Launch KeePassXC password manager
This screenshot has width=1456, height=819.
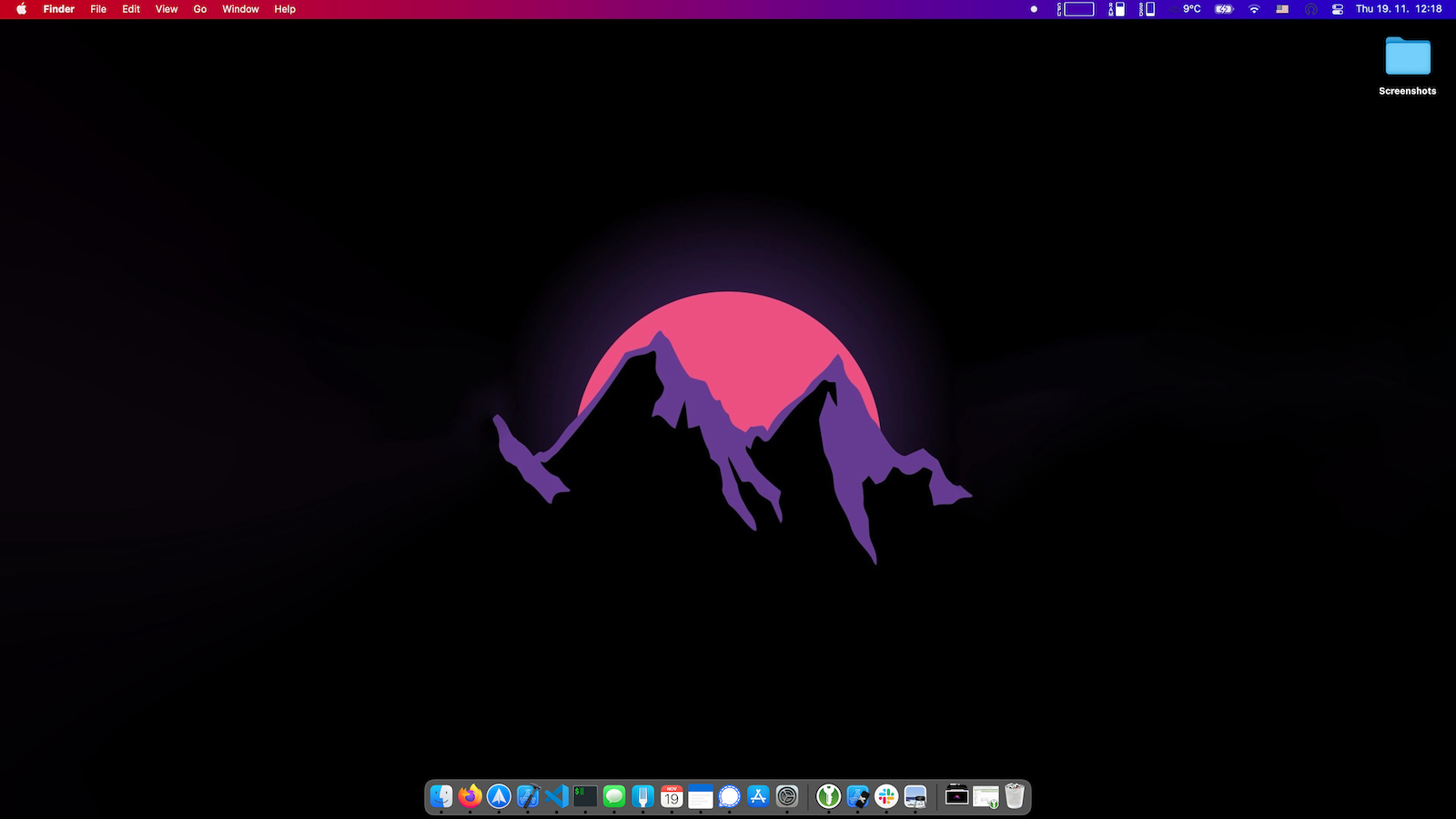[827, 796]
